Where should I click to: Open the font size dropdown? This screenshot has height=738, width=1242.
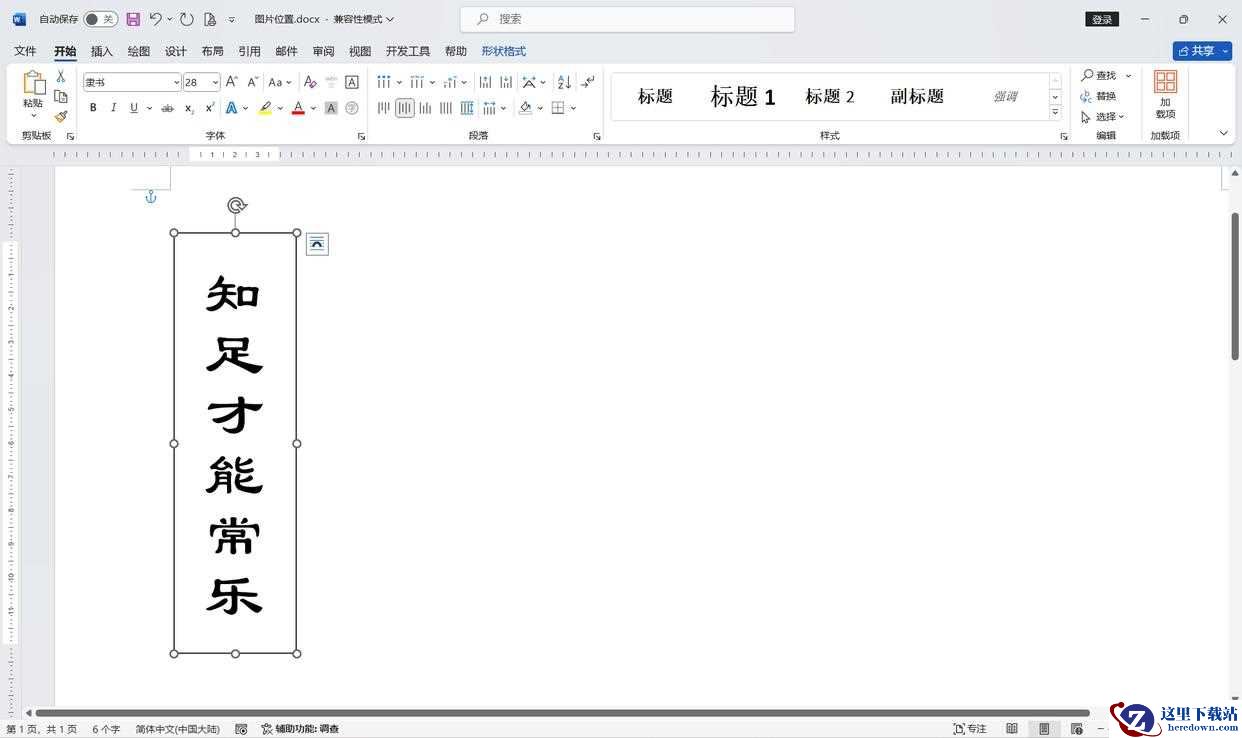pyautogui.click(x=215, y=82)
